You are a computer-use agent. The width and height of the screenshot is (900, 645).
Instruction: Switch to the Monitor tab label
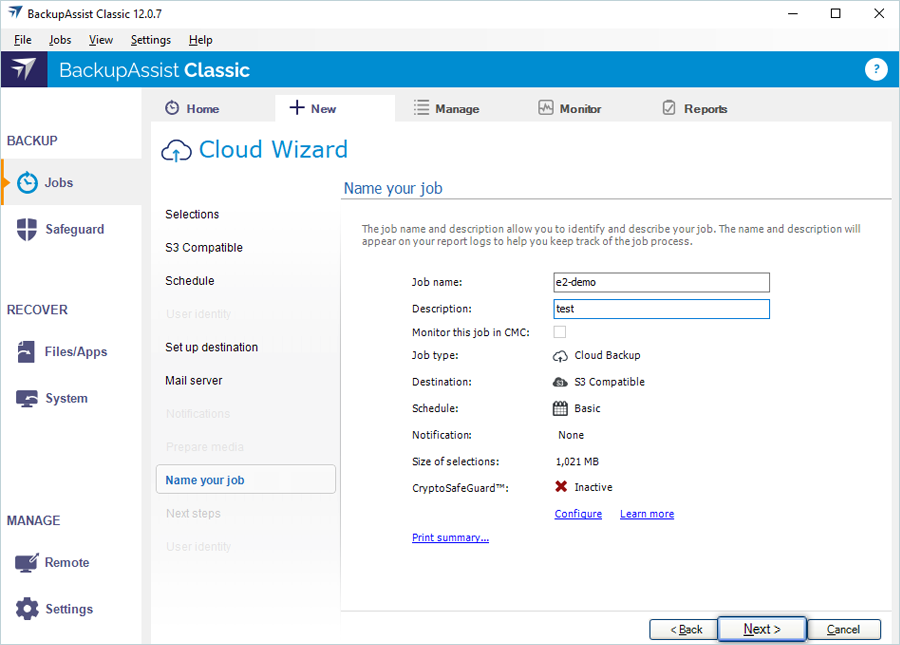point(580,108)
